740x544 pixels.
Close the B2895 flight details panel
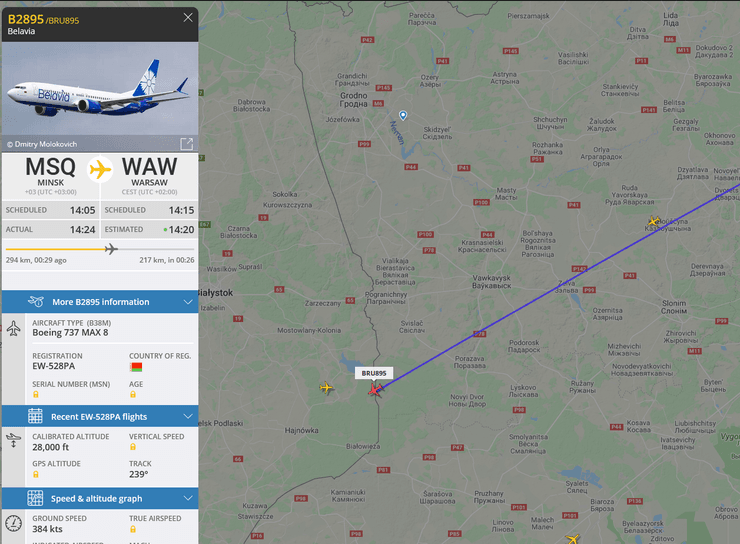(x=188, y=17)
